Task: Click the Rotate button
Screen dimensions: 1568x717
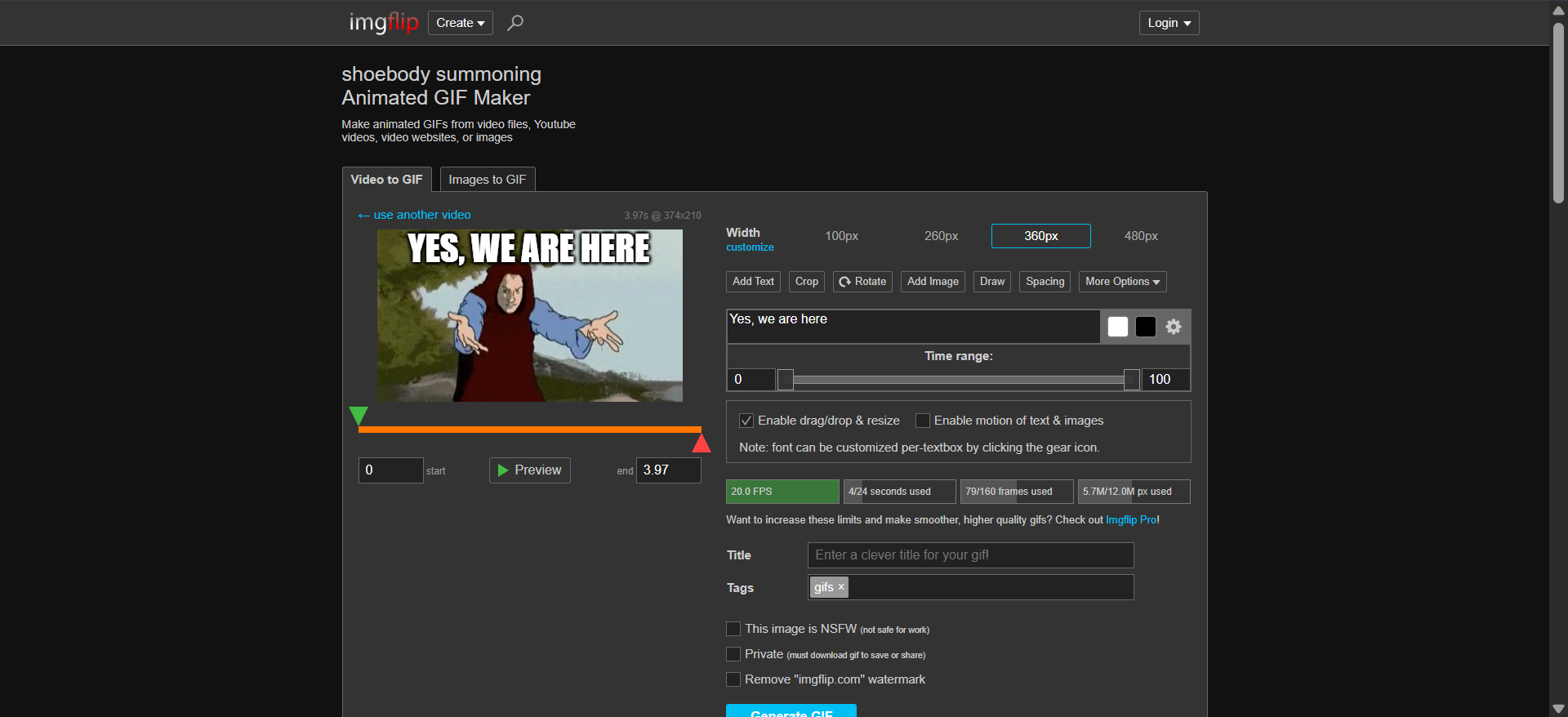Action: [x=862, y=282]
